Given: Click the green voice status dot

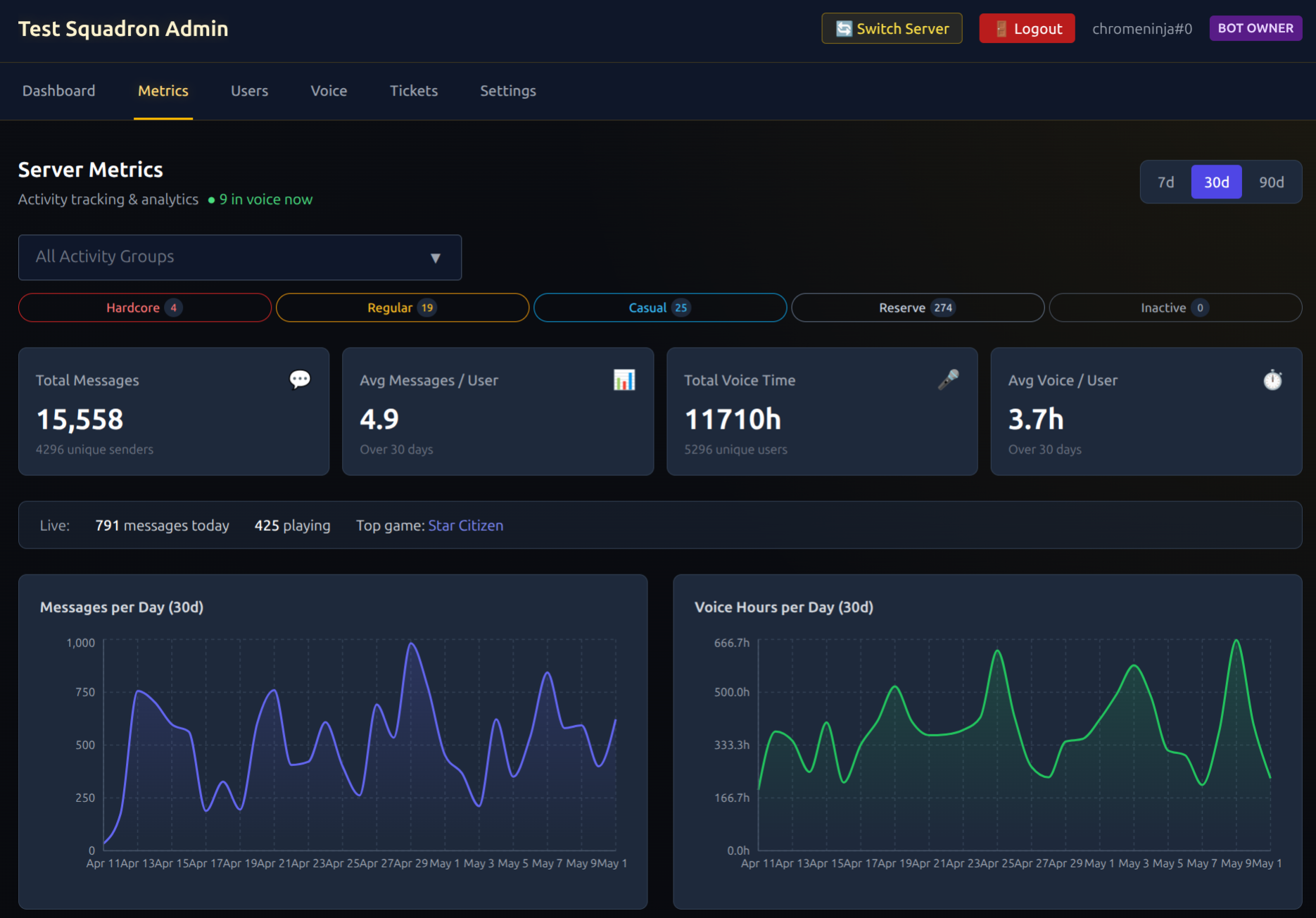Looking at the screenshot, I should pyautogui.click(x=211, y=200).
